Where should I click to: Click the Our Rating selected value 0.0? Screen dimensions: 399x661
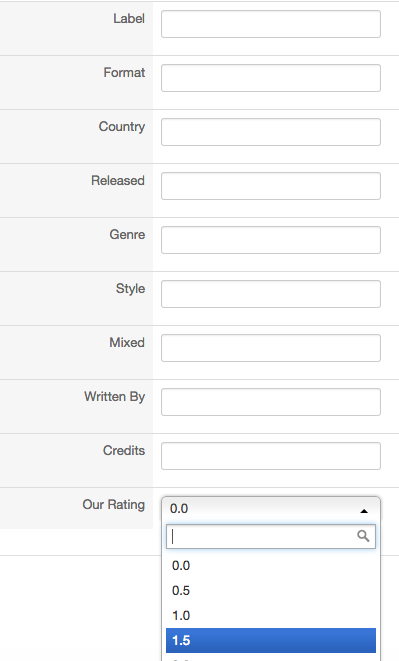tap(179, 509)
